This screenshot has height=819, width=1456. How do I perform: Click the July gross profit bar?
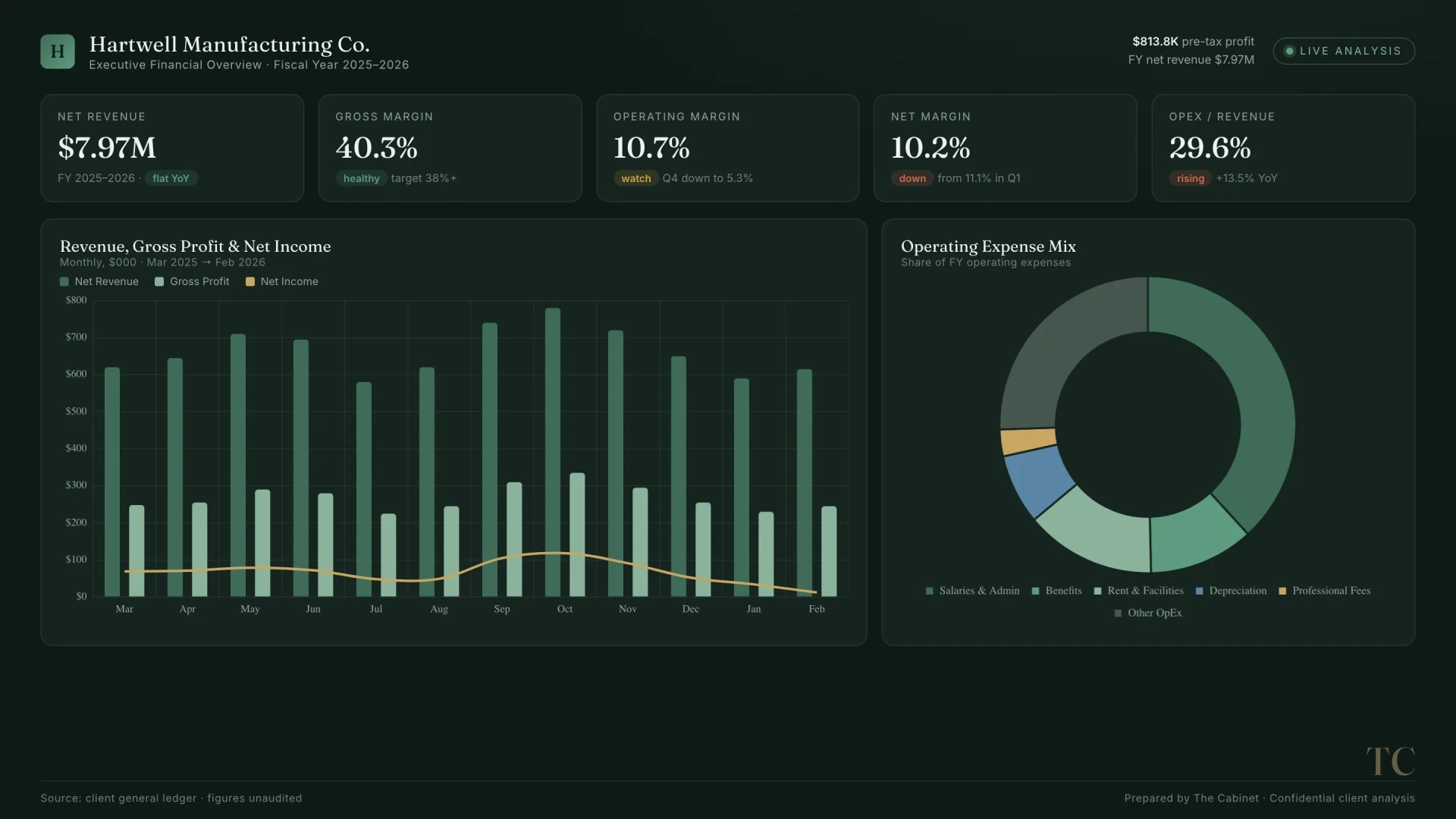click(388, 555)
